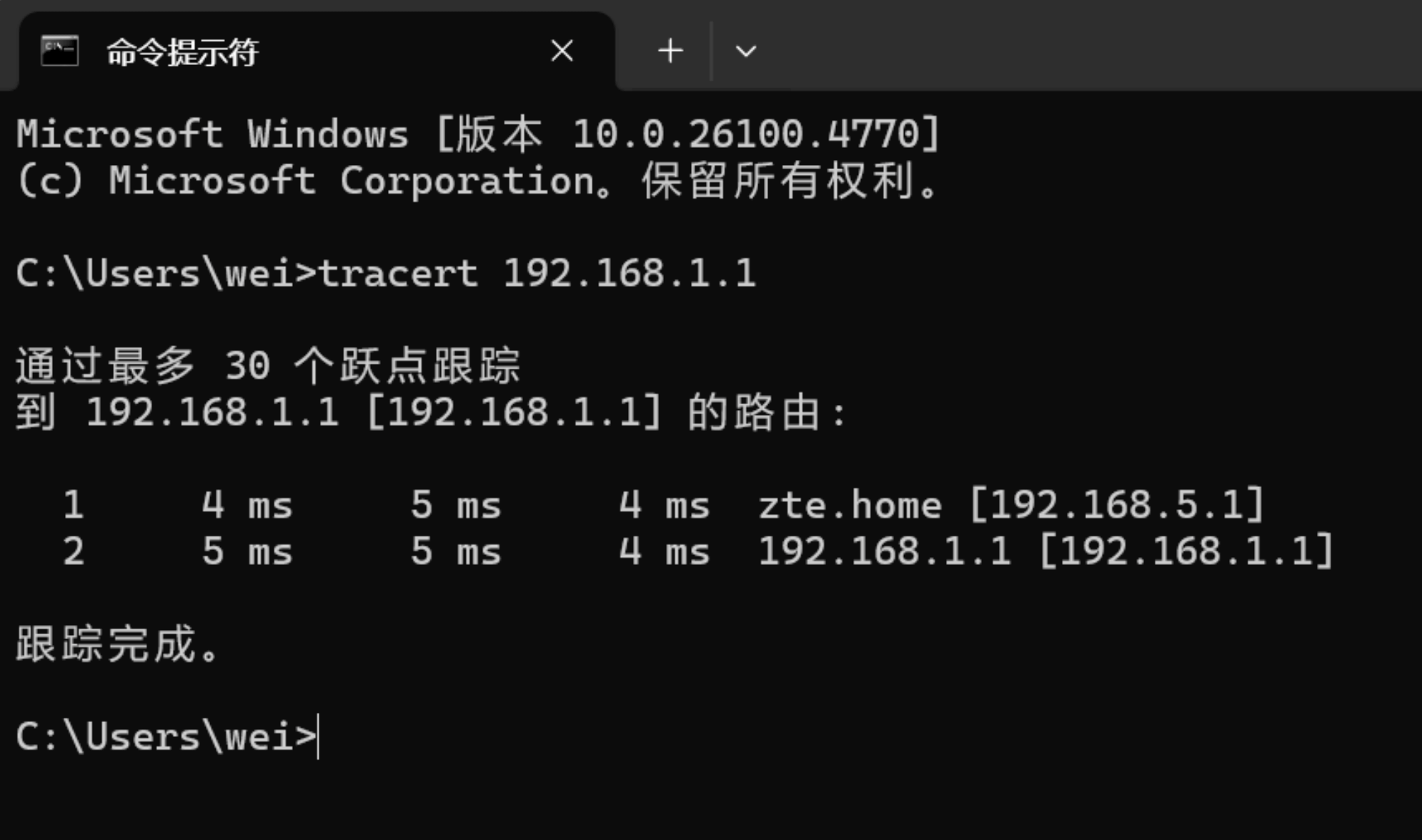Click the Command Prompt icon on the tab

point(60,51)
